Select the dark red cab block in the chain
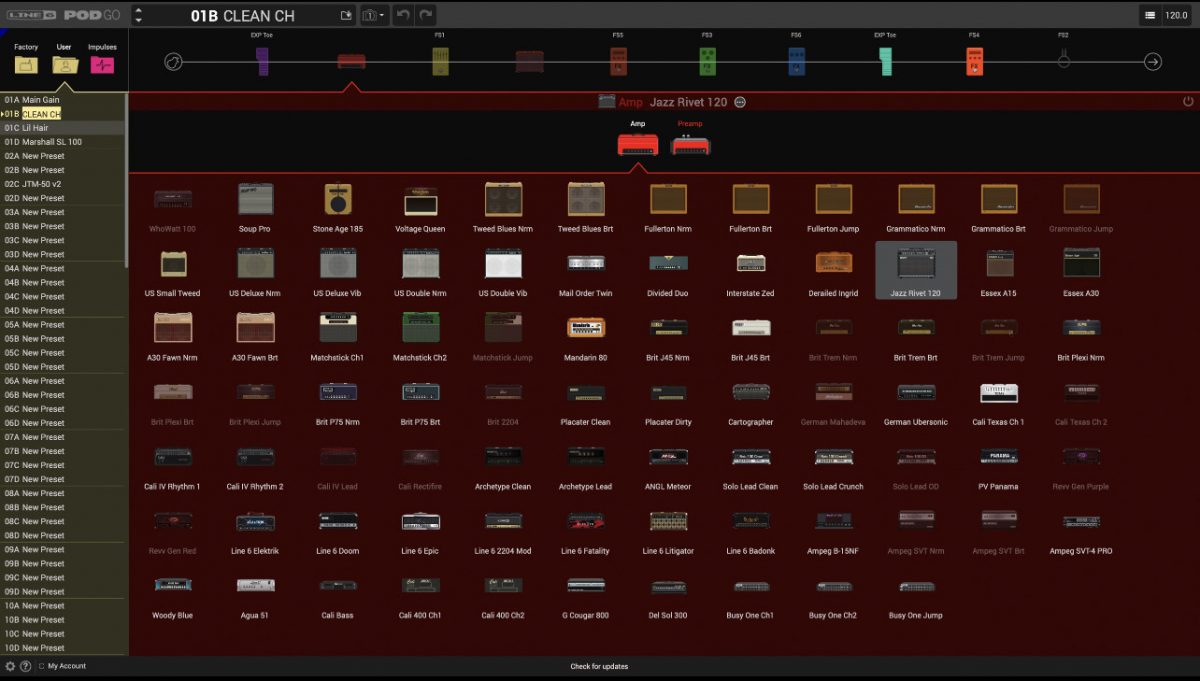1200x681 pixels. (x=529, y=62)
